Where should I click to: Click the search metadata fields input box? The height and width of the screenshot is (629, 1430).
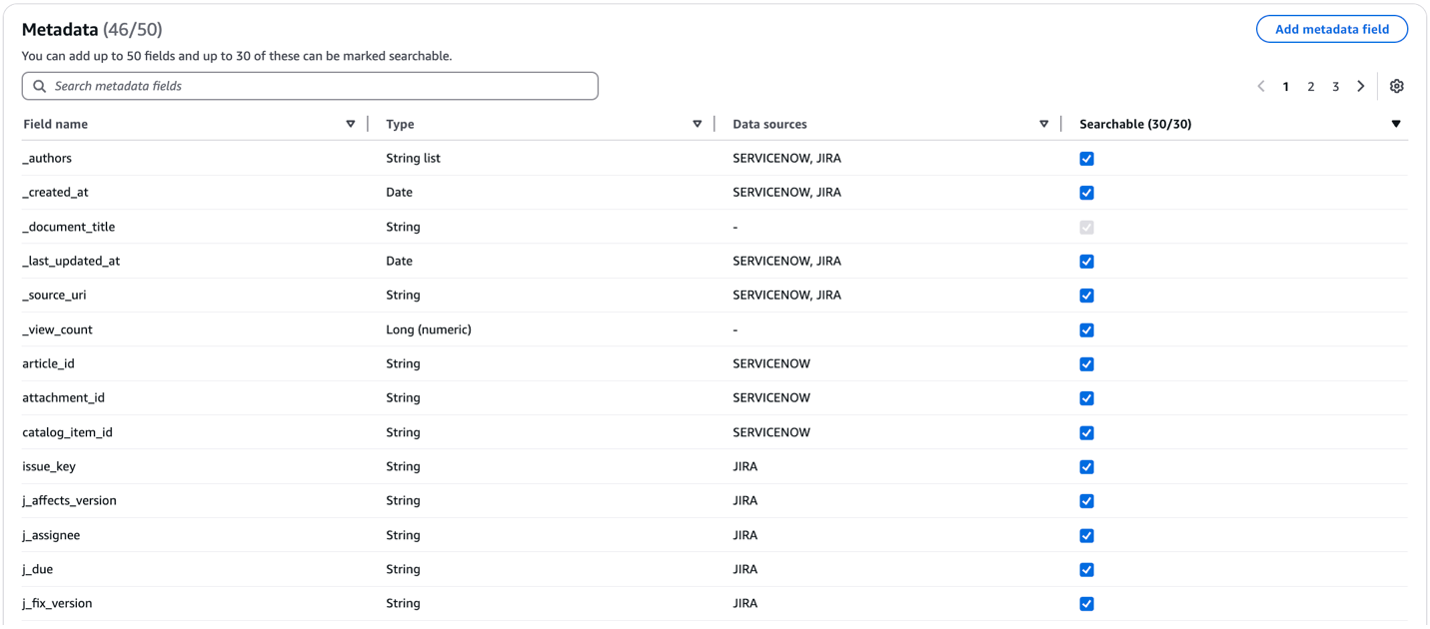coord(300,86)
